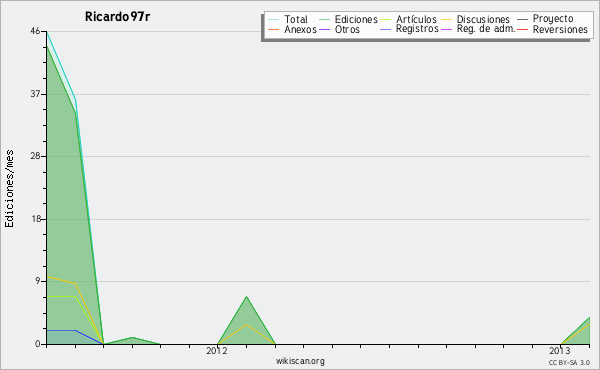Open the wikiscan.org source text
600x370 pixels.
point(300,361)
